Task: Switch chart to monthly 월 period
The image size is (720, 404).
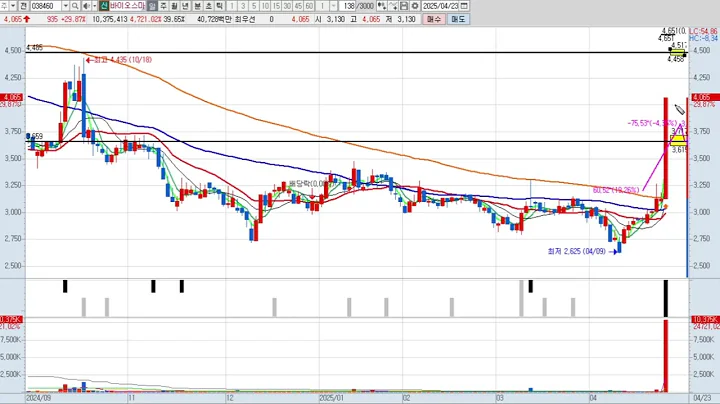Action: (174, 6)
